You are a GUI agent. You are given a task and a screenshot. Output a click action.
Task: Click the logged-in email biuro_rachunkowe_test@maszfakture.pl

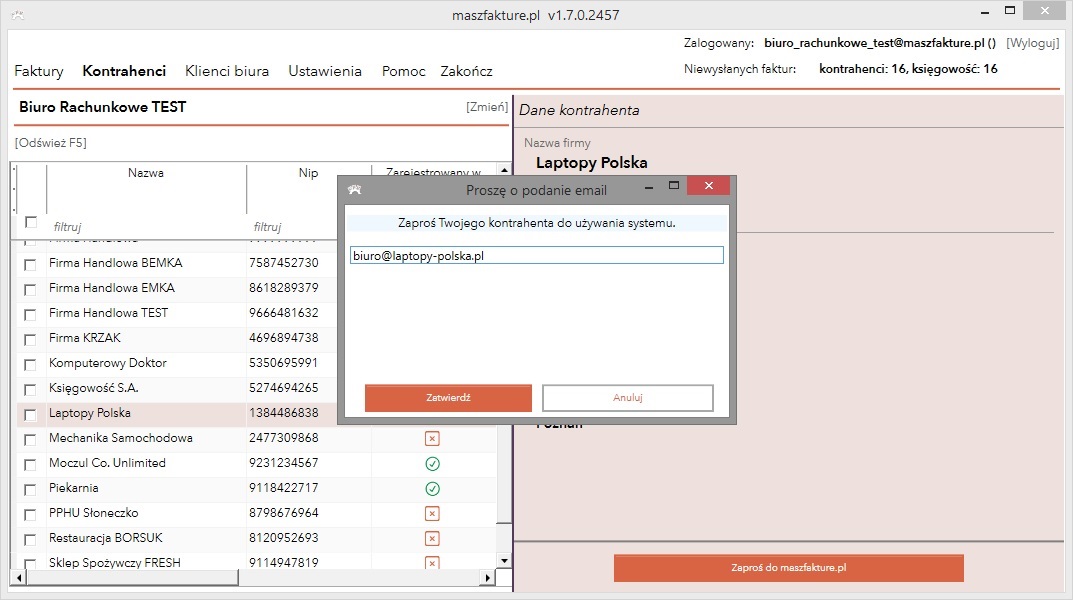coord(874,43)
